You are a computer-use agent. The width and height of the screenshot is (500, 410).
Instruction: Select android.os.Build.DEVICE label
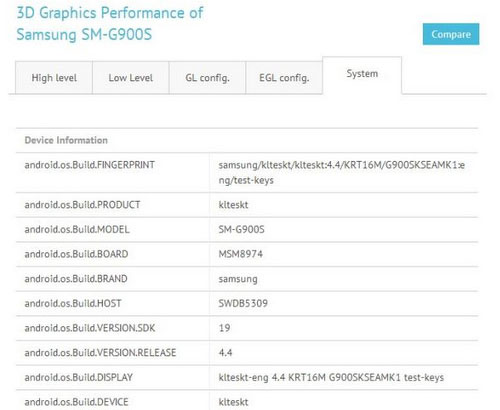(76, 402)
